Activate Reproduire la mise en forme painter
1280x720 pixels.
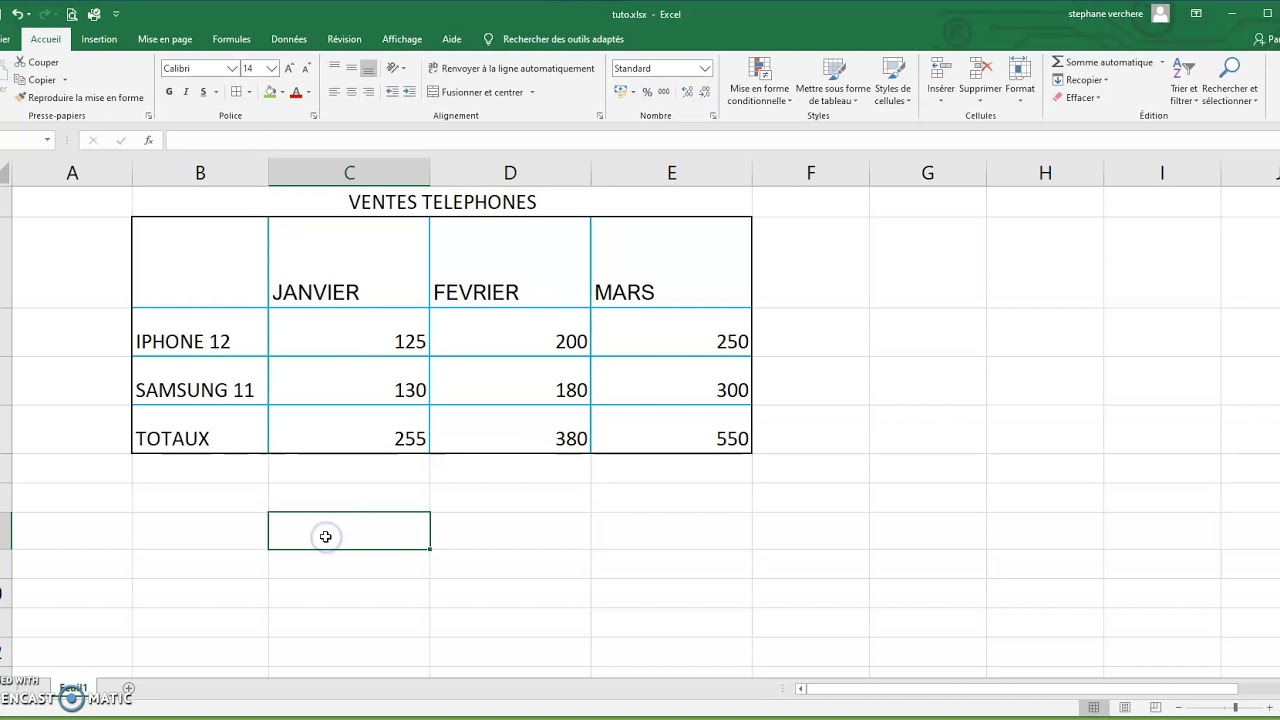pyautogui.click(x=79, y=98)
